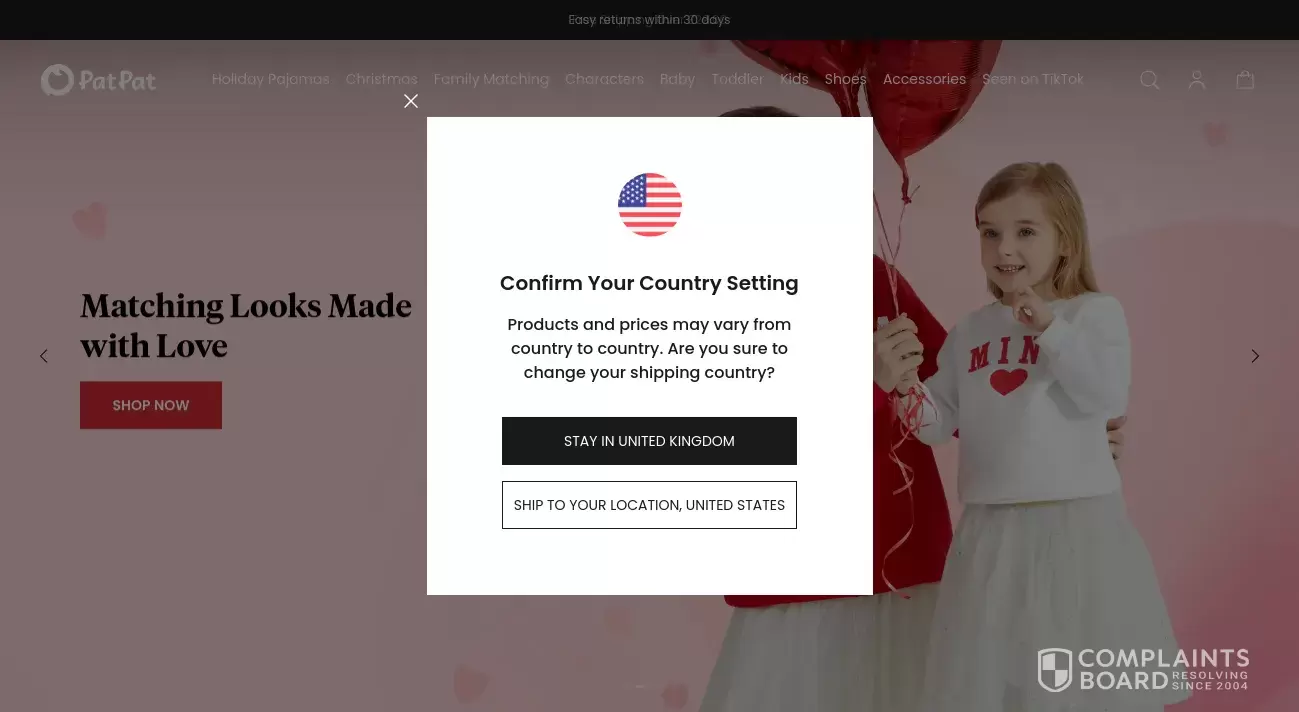Click the PatPat logo

coord(98,80)
